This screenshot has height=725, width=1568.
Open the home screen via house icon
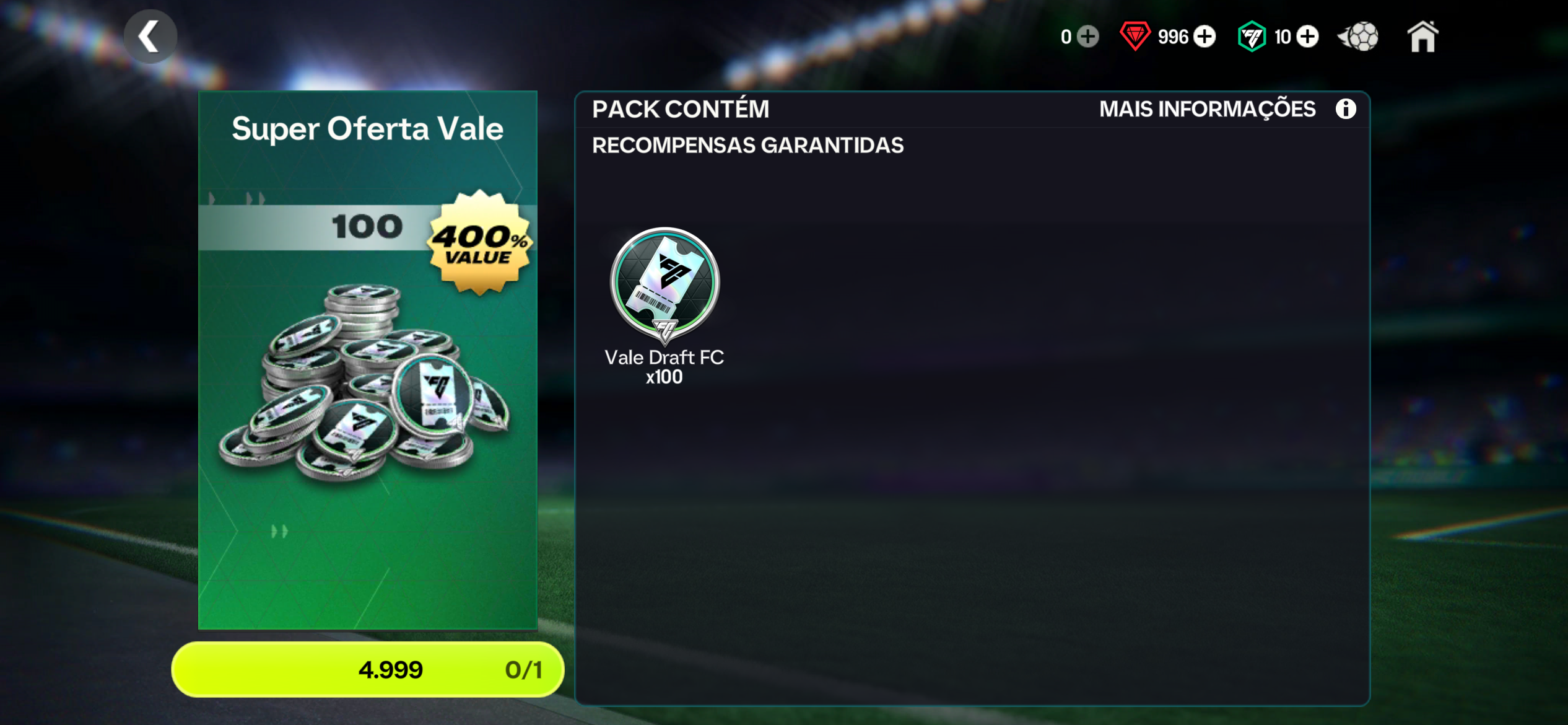coord(1422,37)
